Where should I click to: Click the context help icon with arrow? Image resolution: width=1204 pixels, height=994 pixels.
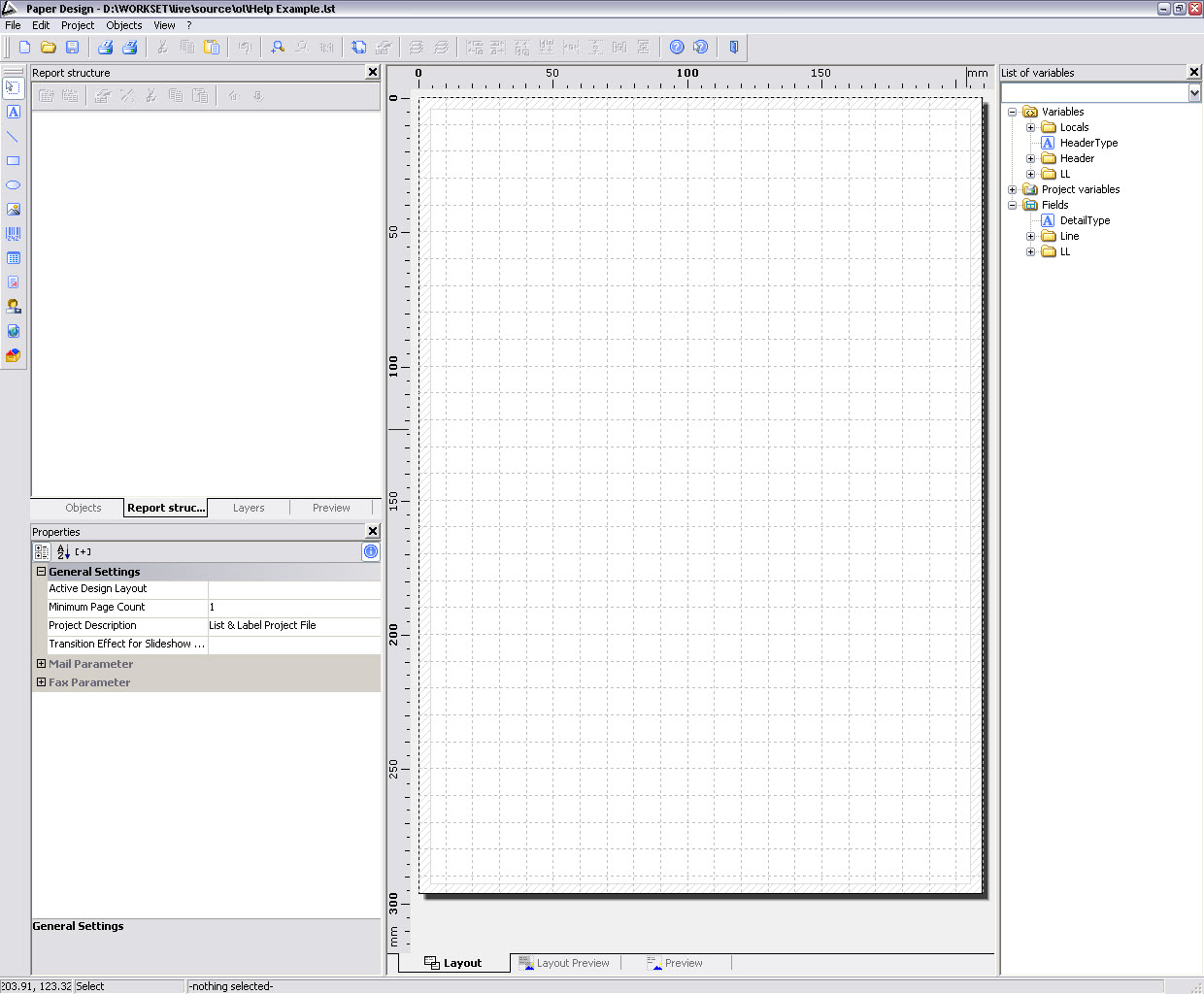[x=700, y=47]
